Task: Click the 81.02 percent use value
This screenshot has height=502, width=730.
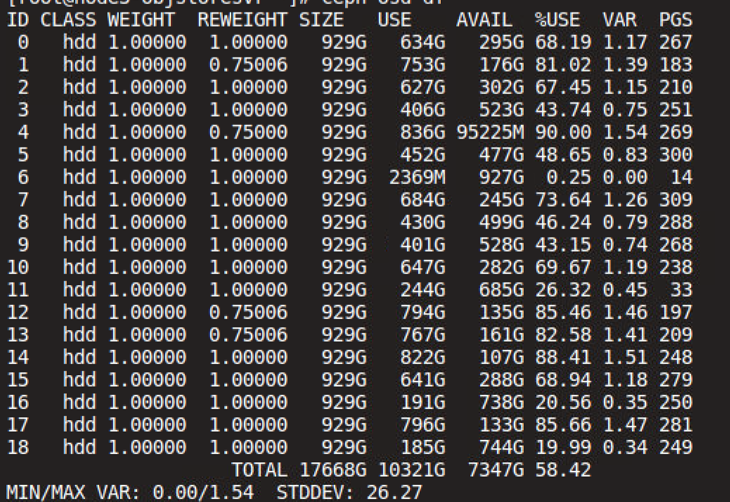Action: click(563, 65)
